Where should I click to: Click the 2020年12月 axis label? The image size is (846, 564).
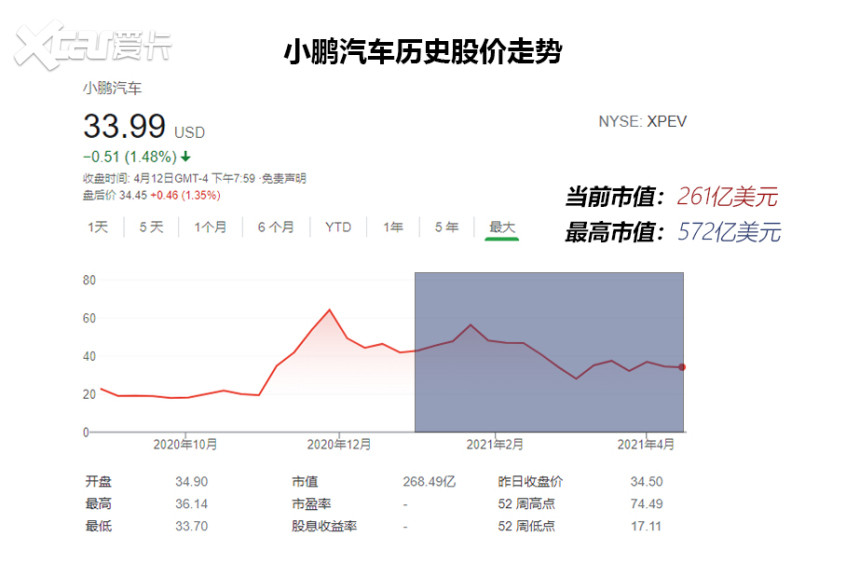coord(339,445)
